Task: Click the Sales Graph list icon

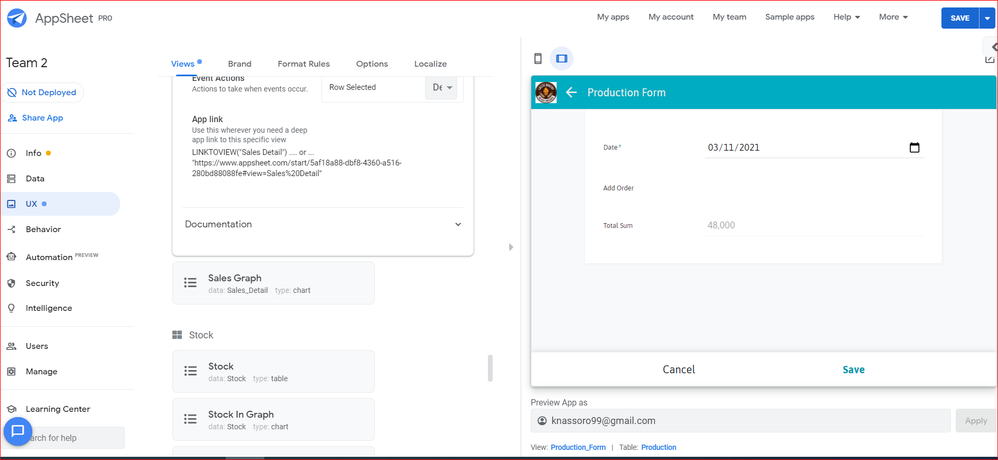Action: tap(190, 283)
